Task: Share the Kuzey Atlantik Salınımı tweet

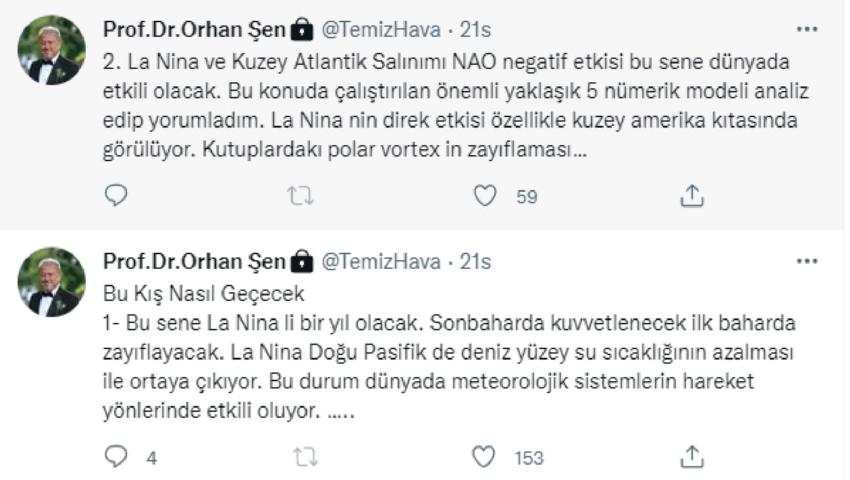Action: (x=692, y=196)
